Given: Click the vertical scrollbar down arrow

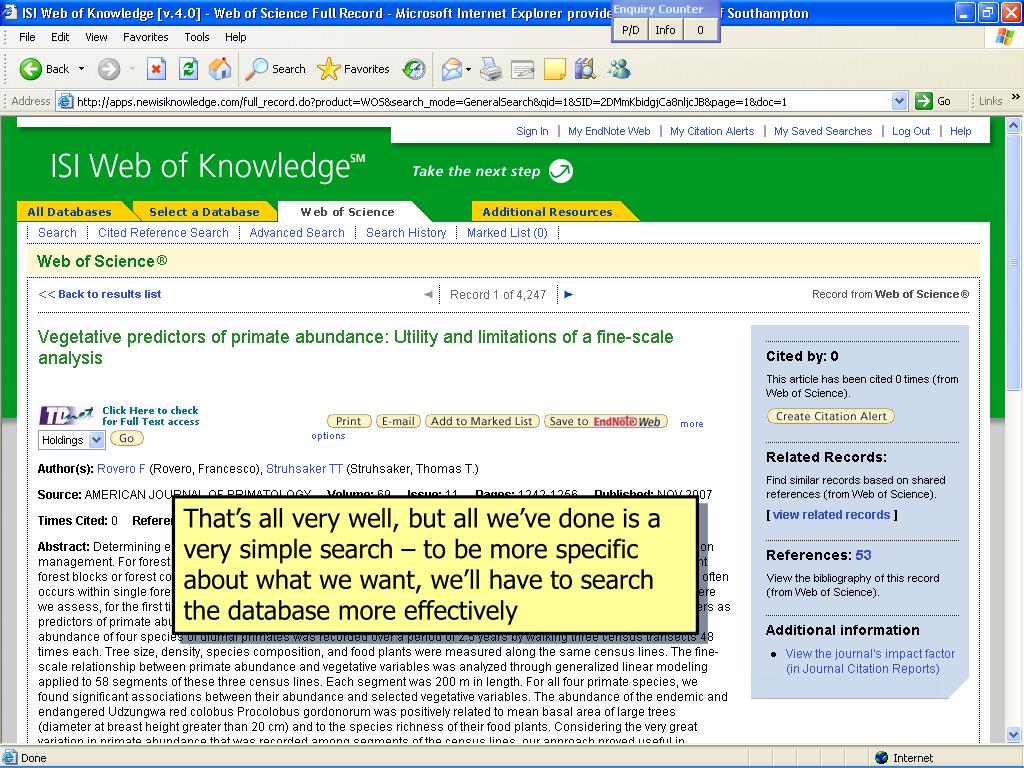Looking at the screenshot, I should (1014, 735).
